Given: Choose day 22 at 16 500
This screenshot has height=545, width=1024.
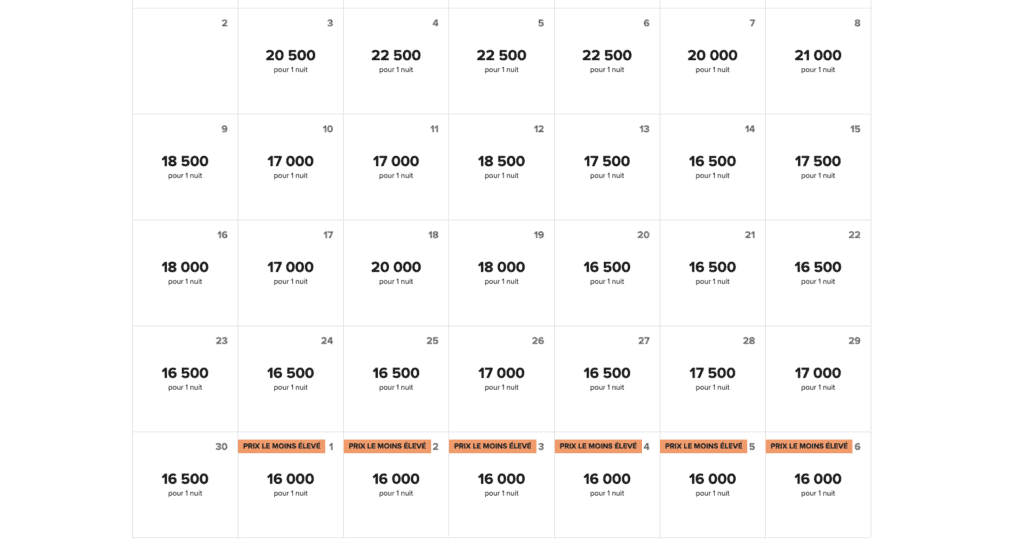Looking at the screenshot, I should [818, 272].
